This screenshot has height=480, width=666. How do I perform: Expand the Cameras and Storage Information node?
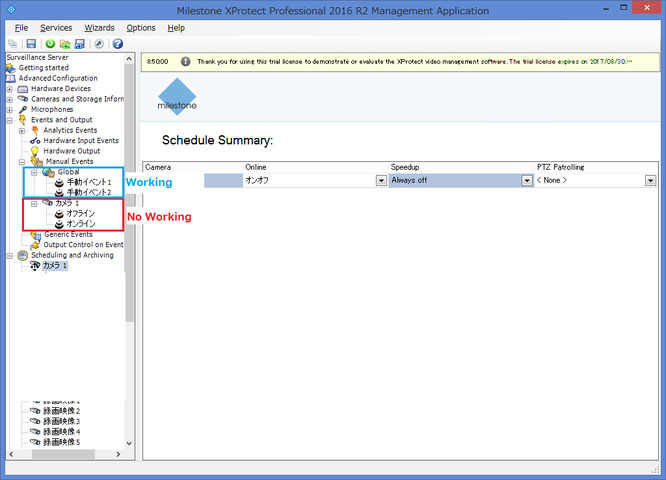click(x=10, y=99)
